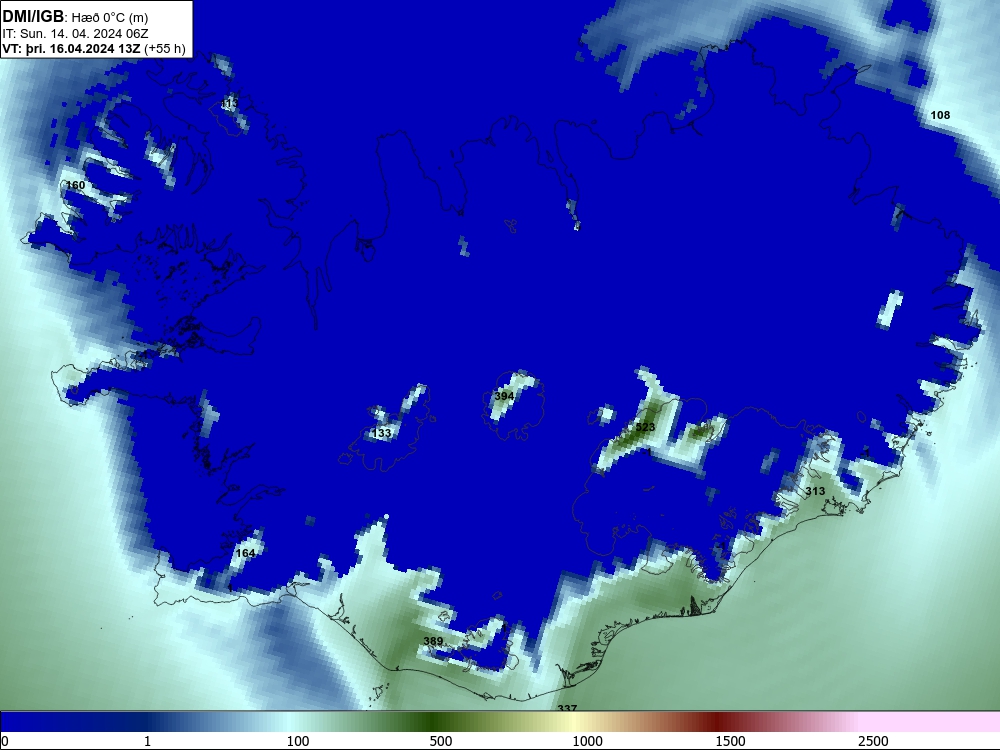Click the legend tick label 100

(x=298, y=741)
